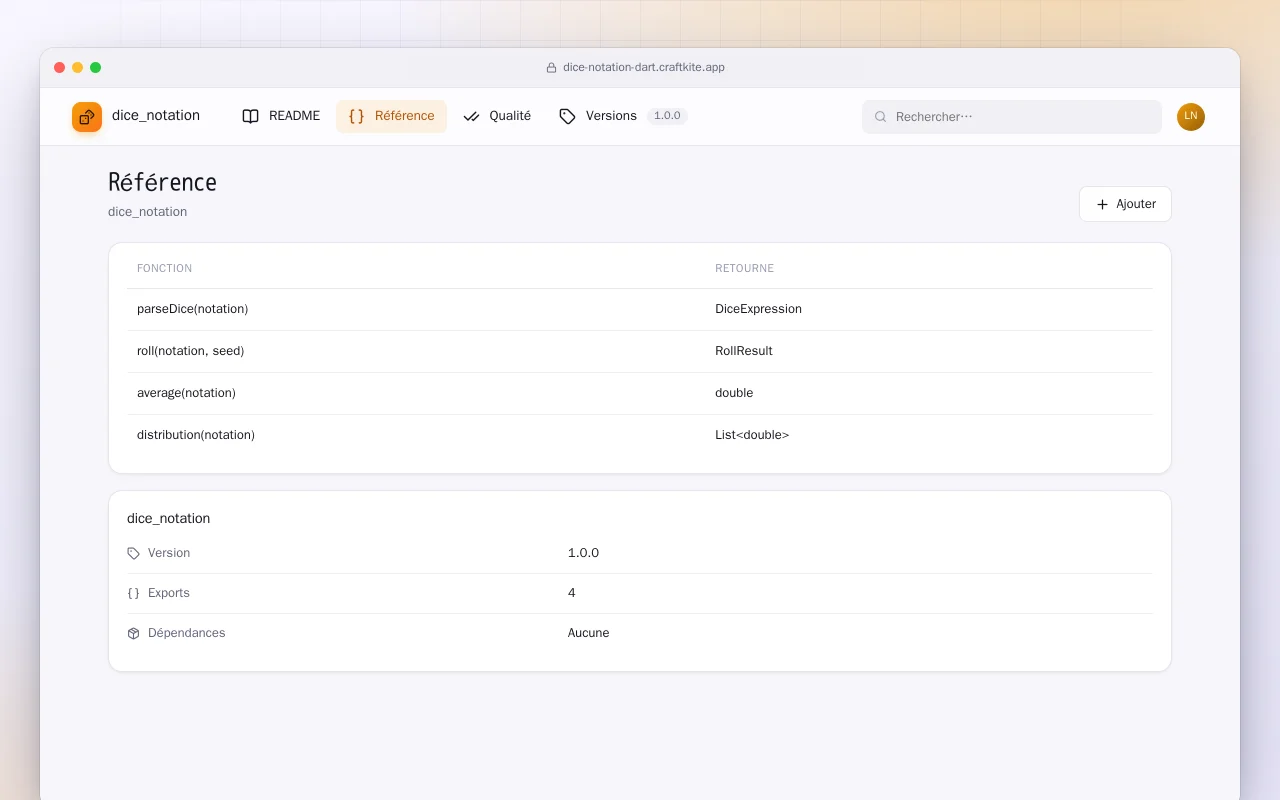
Task: Click the tag icon beside Versions
Action: pyautogui.click(x=567, y=116)
